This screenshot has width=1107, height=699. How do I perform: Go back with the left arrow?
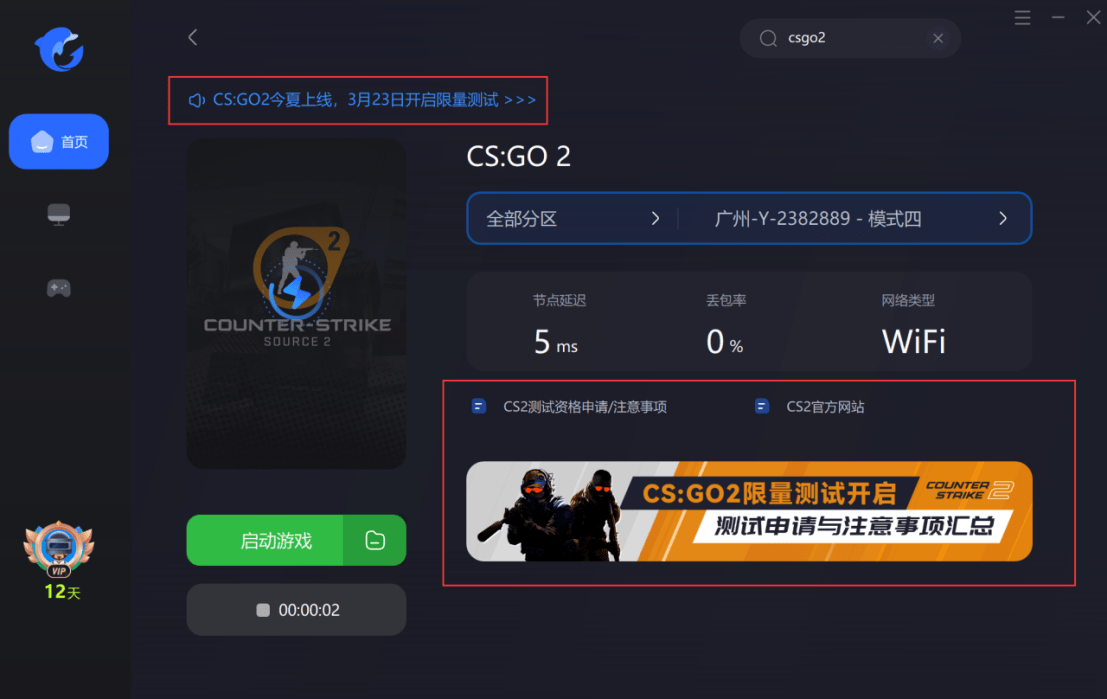193,37
